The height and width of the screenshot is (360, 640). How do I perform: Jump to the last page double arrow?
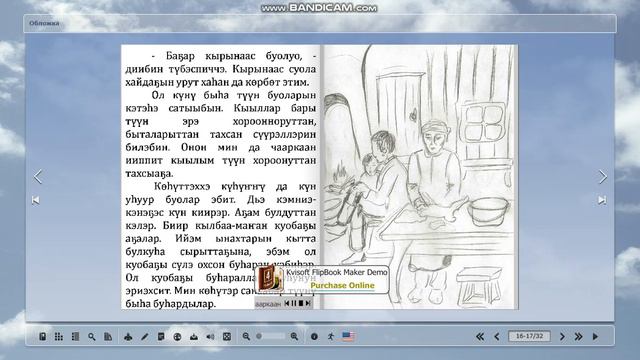tap(578, 336)
